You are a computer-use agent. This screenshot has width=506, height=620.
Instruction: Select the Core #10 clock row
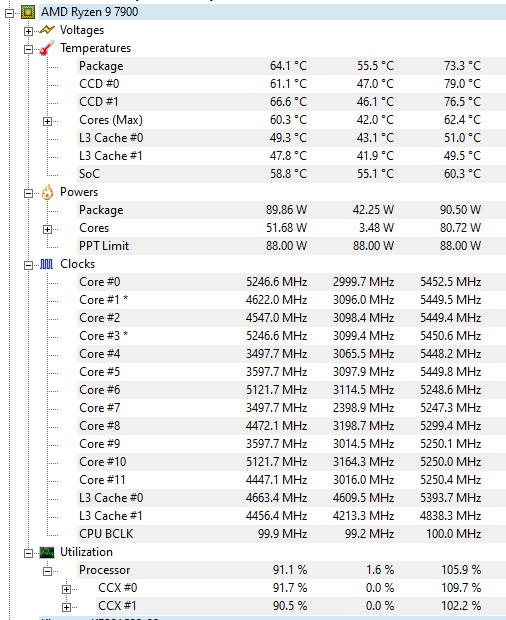coord(291,462)
